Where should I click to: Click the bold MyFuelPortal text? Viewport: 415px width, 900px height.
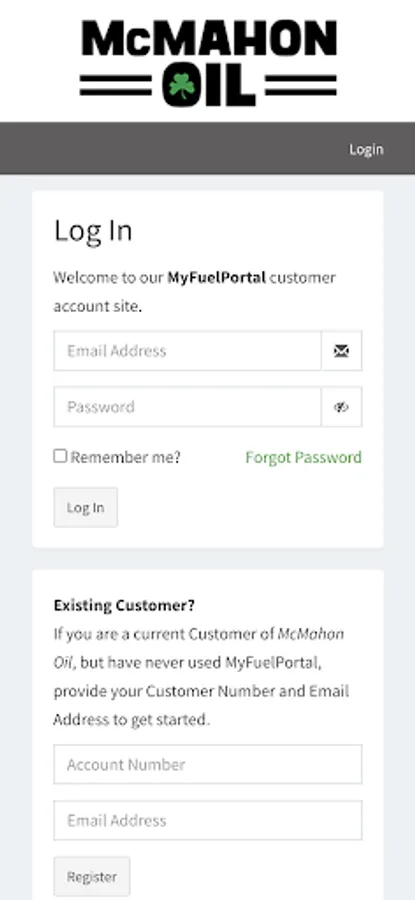(216, 278)
